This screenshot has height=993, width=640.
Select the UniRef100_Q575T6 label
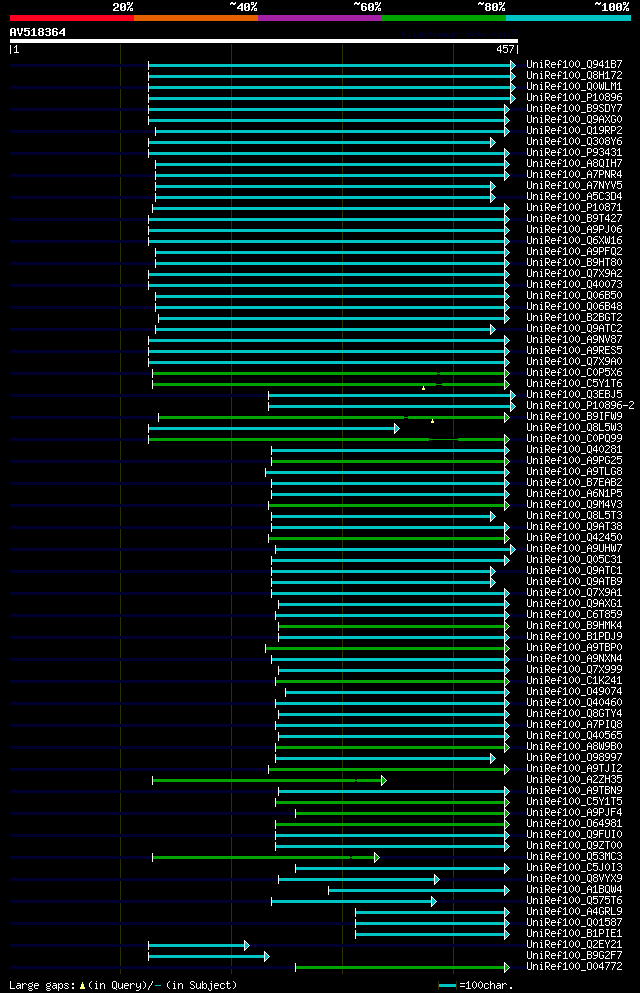(x=574, y=901)
